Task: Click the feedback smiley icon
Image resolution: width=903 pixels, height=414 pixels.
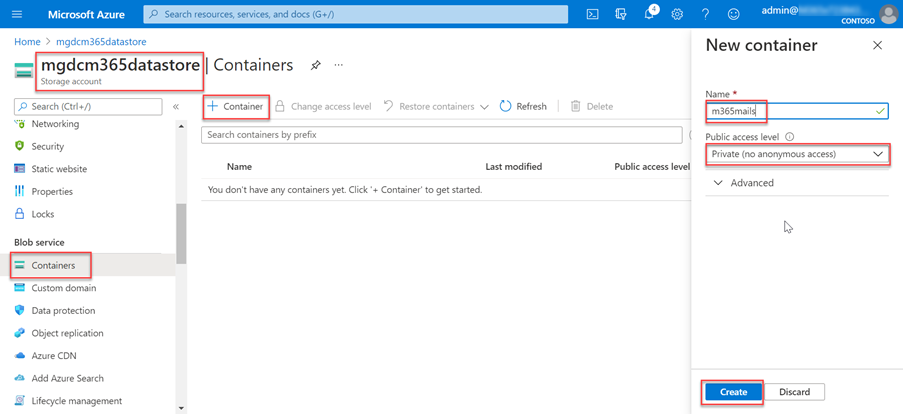Action: pos(733,14)
